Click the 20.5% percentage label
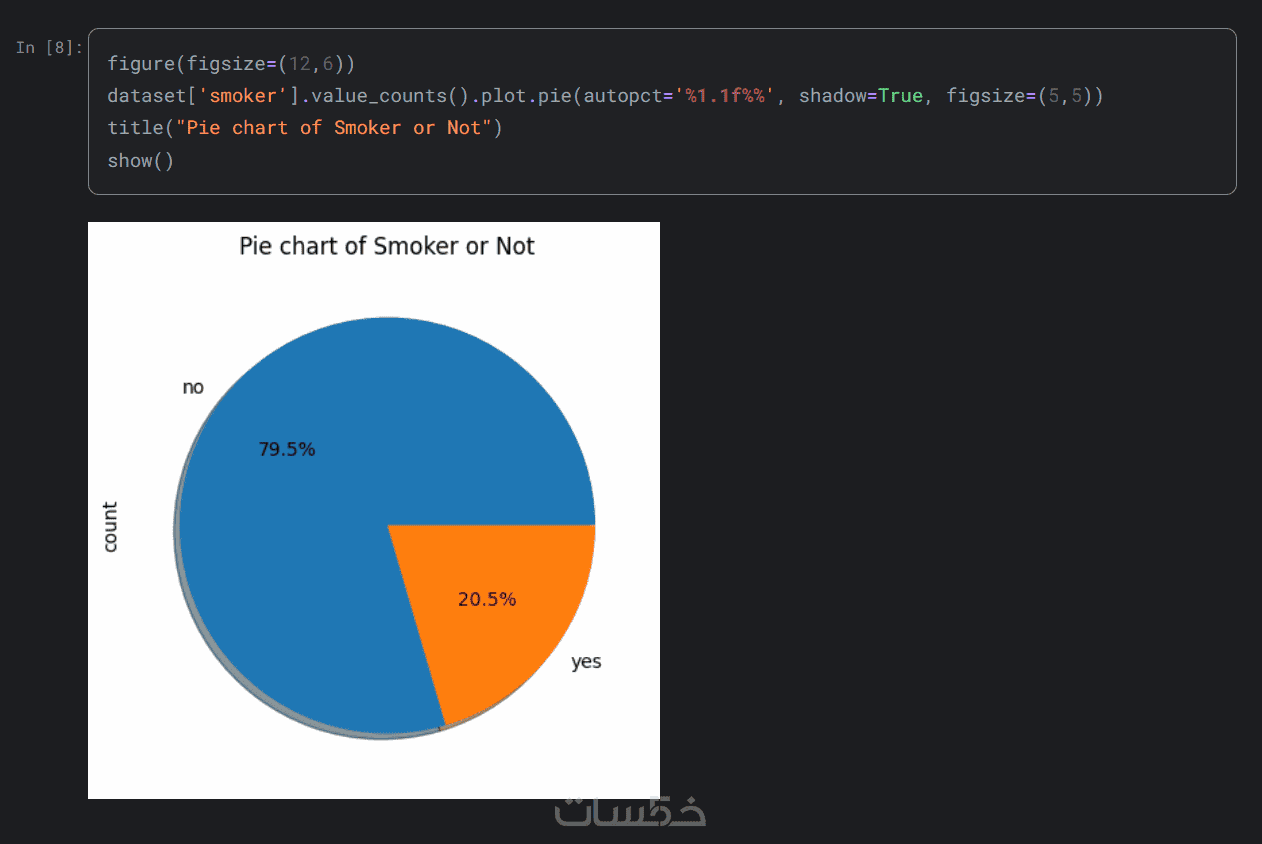 coord(487,600)
